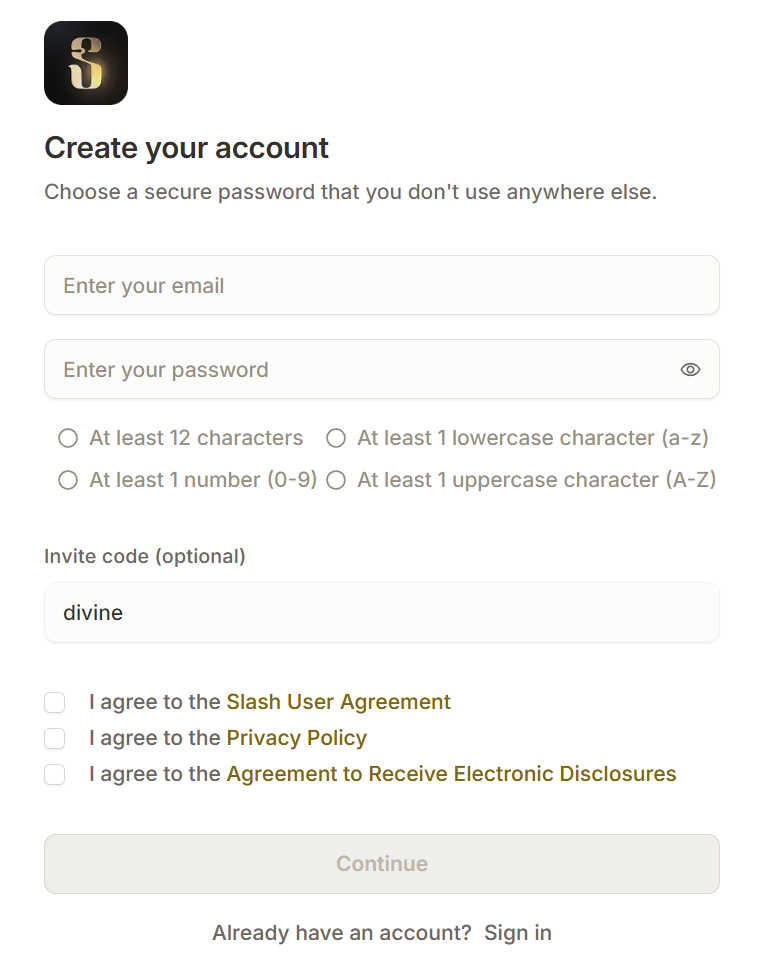The height and width of the screenshot is (956, 757).
Task: Show password using the eye icon
Action: (690, 370)
